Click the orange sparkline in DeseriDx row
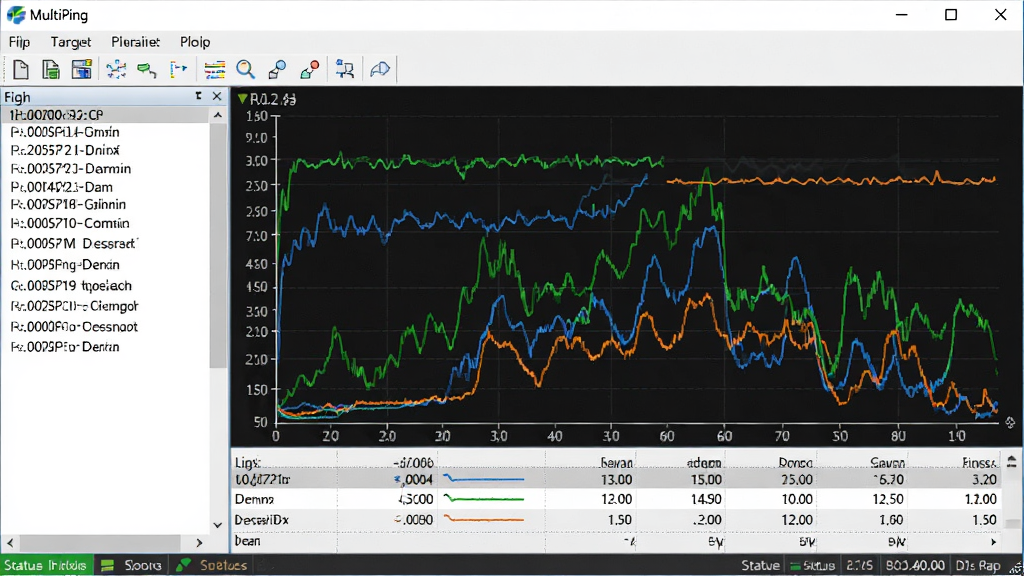 coord(483,519)
